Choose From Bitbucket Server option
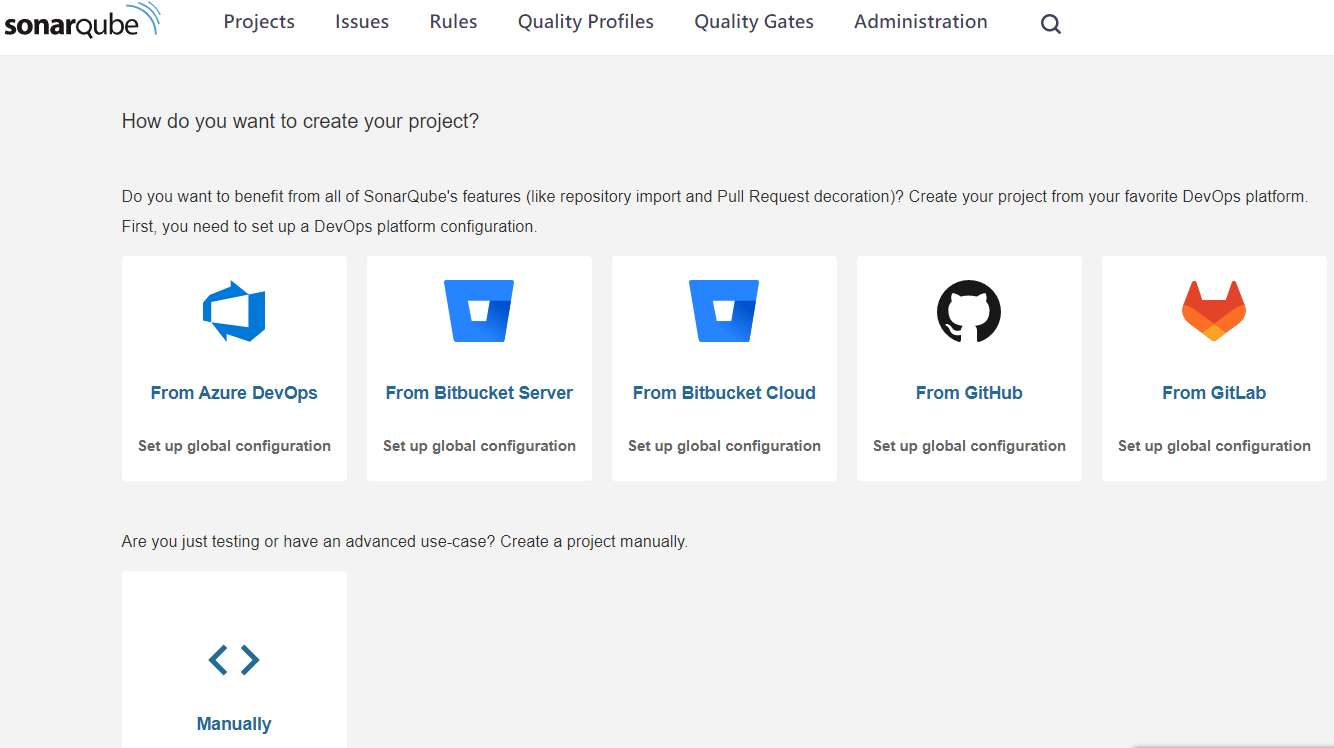This screenshot has height=748, width=1334. [x=479, y=393]
